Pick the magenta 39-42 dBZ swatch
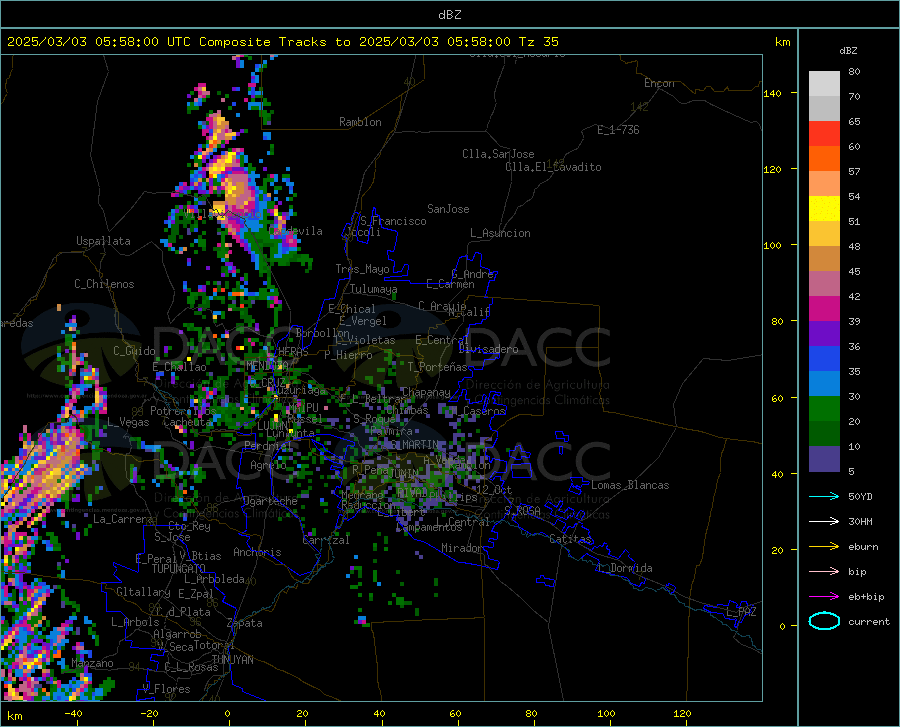The image size is (900, 727). [x=824, y=309]
